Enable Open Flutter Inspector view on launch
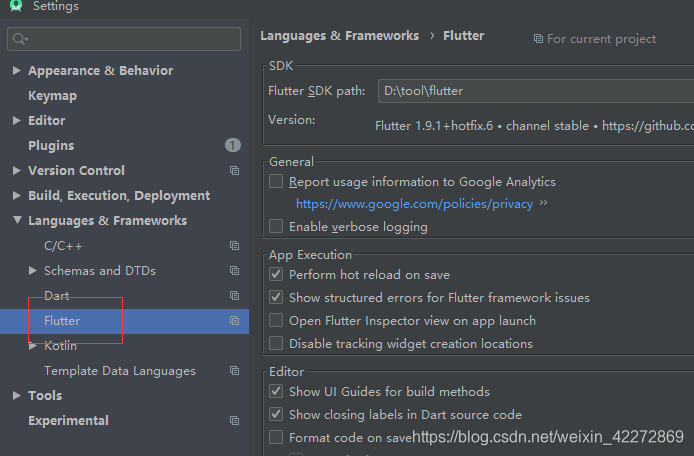This screenshot has height=456, width=694. click(276, 320)
